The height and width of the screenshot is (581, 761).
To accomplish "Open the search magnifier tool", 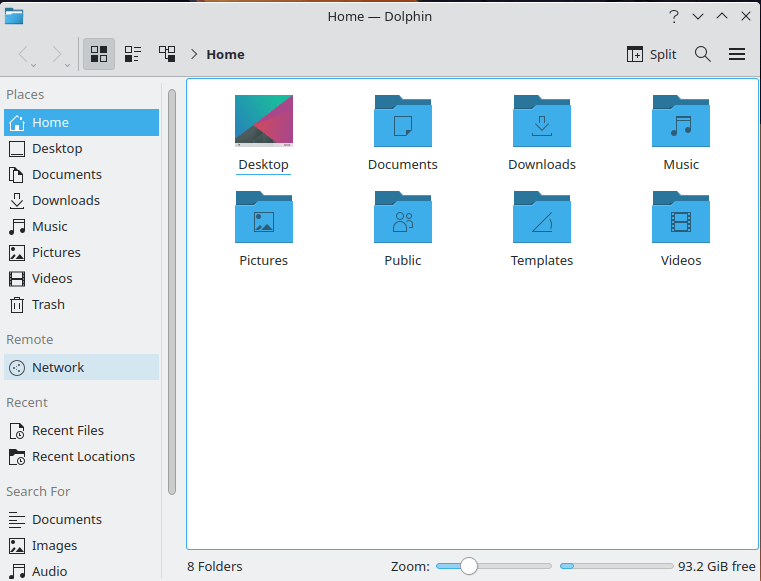I will coord(702,54).
